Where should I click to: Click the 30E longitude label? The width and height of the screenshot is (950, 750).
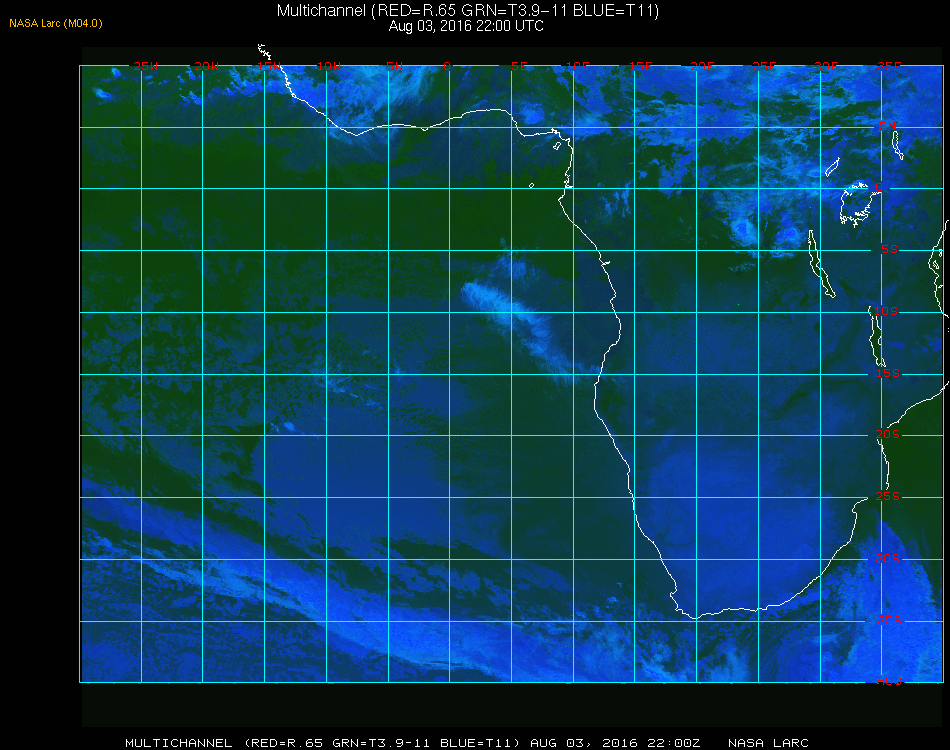tap(826, 66)
